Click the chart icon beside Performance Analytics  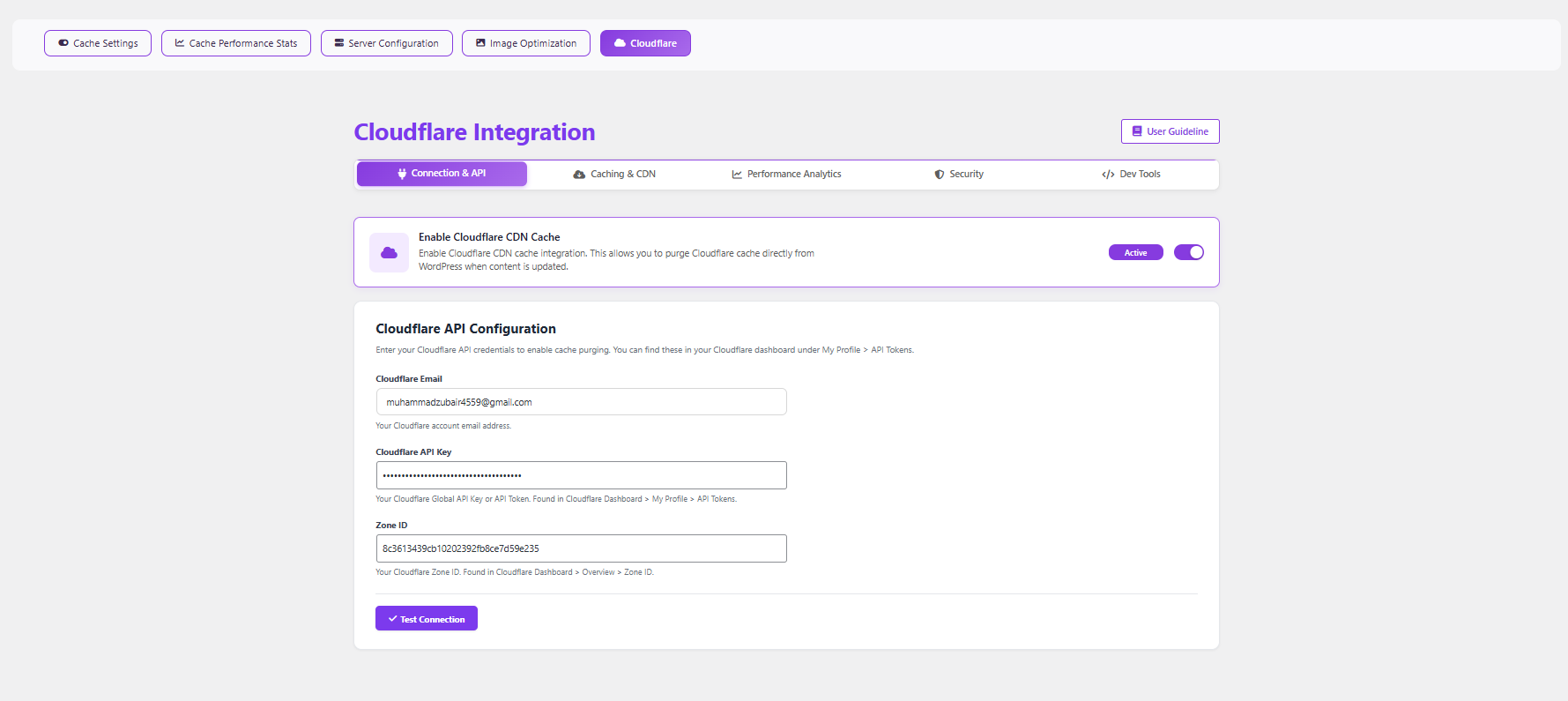tap(737, 175)
